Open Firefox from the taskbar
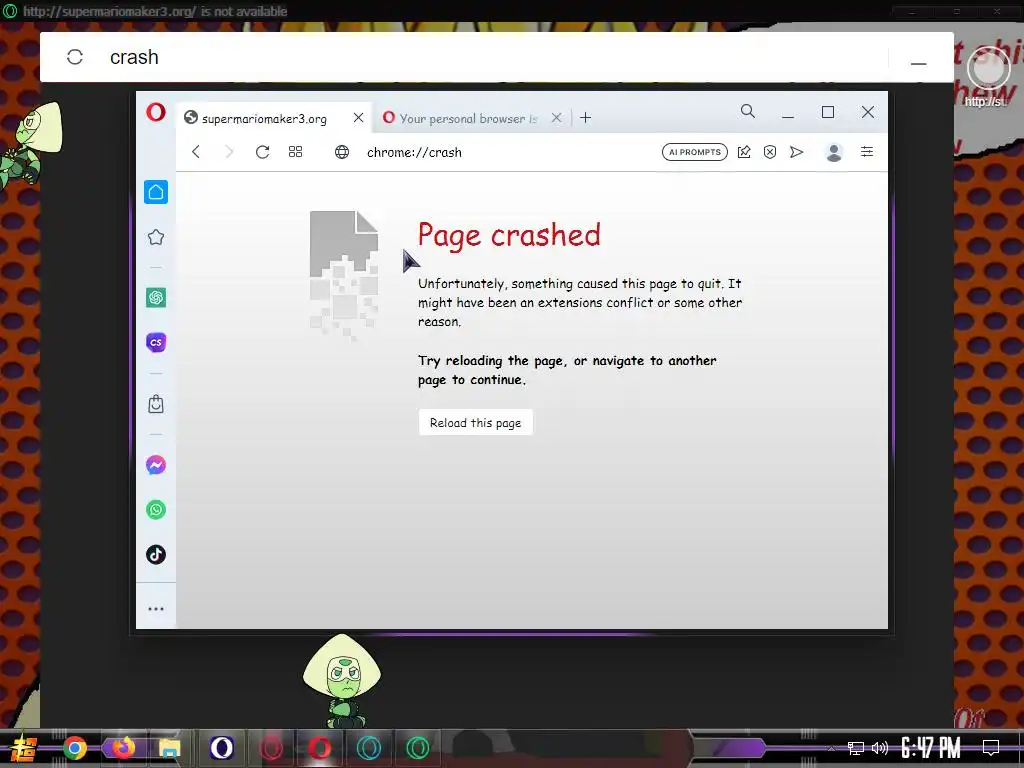 pos(123,747)
